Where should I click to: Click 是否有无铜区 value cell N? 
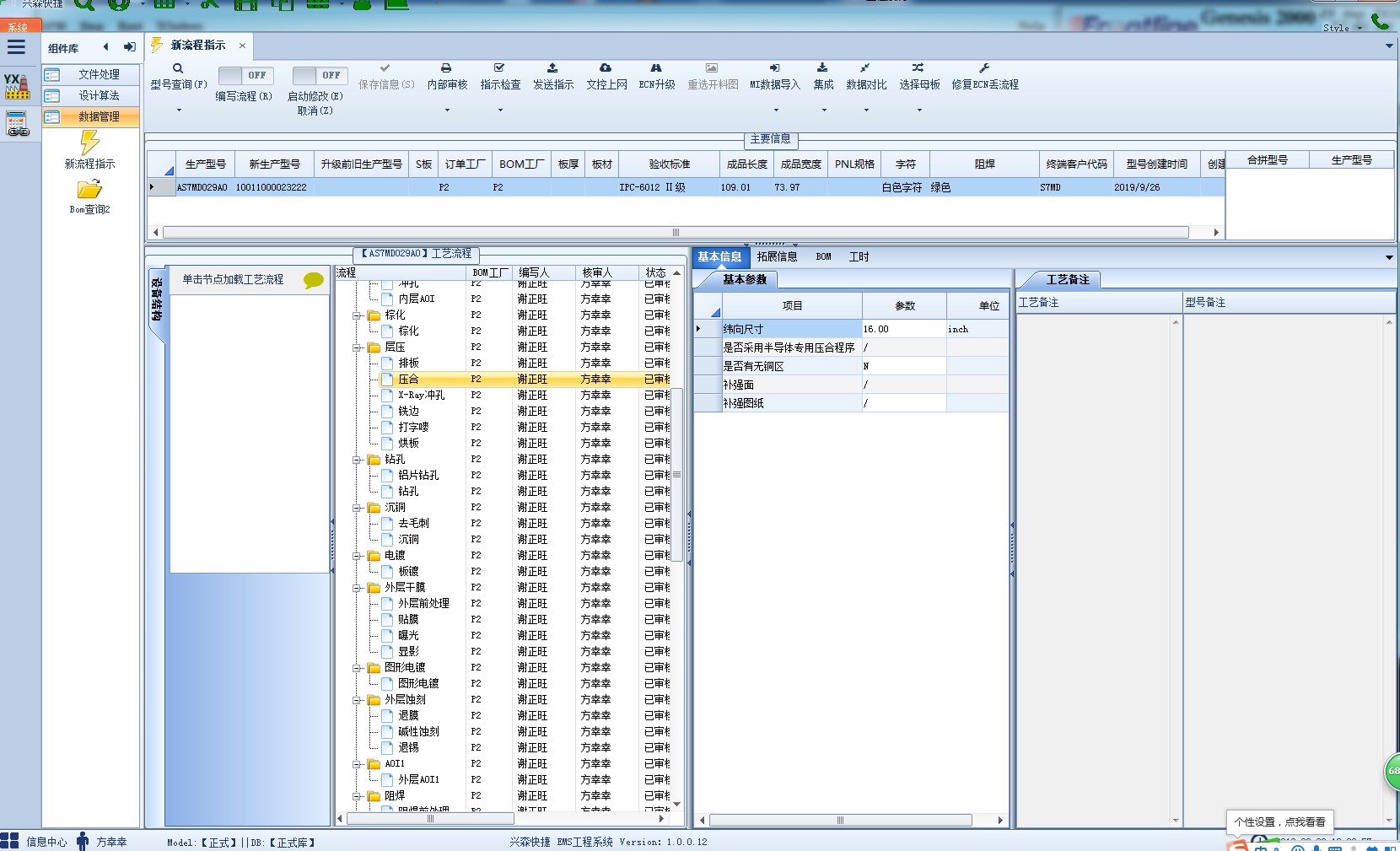click(904, 366)
